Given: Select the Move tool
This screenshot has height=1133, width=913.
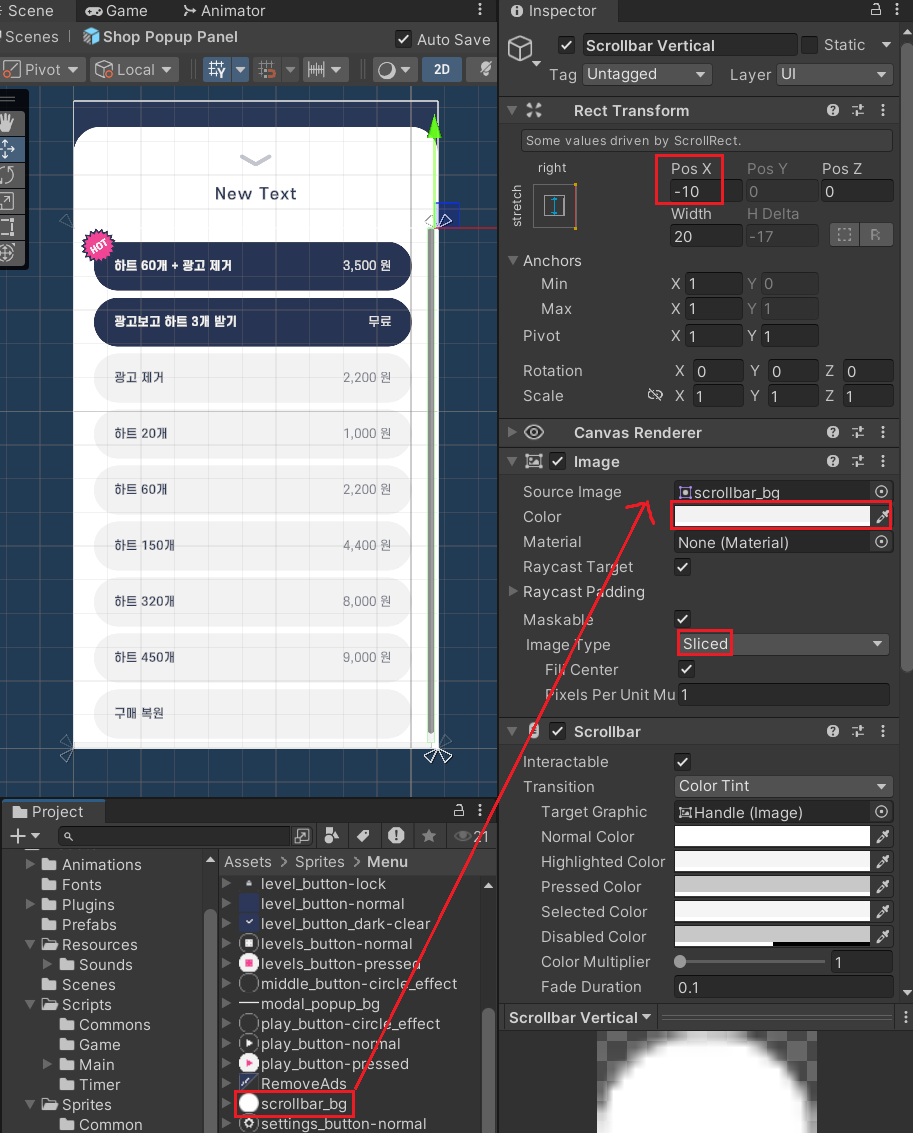Looking at the screenshot, I should 9,149.
